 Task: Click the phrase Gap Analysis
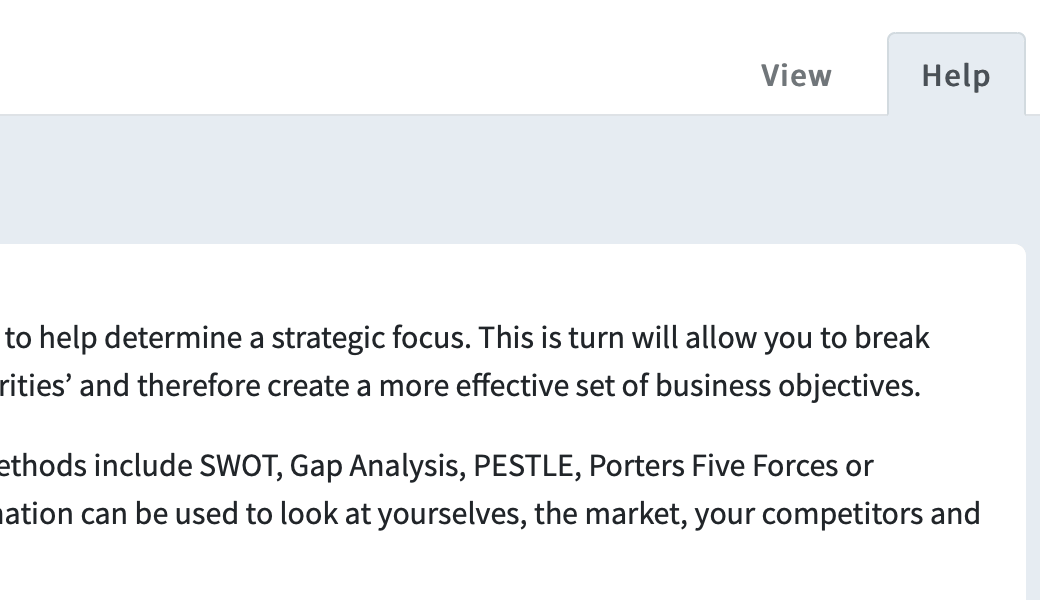[374, 467]
